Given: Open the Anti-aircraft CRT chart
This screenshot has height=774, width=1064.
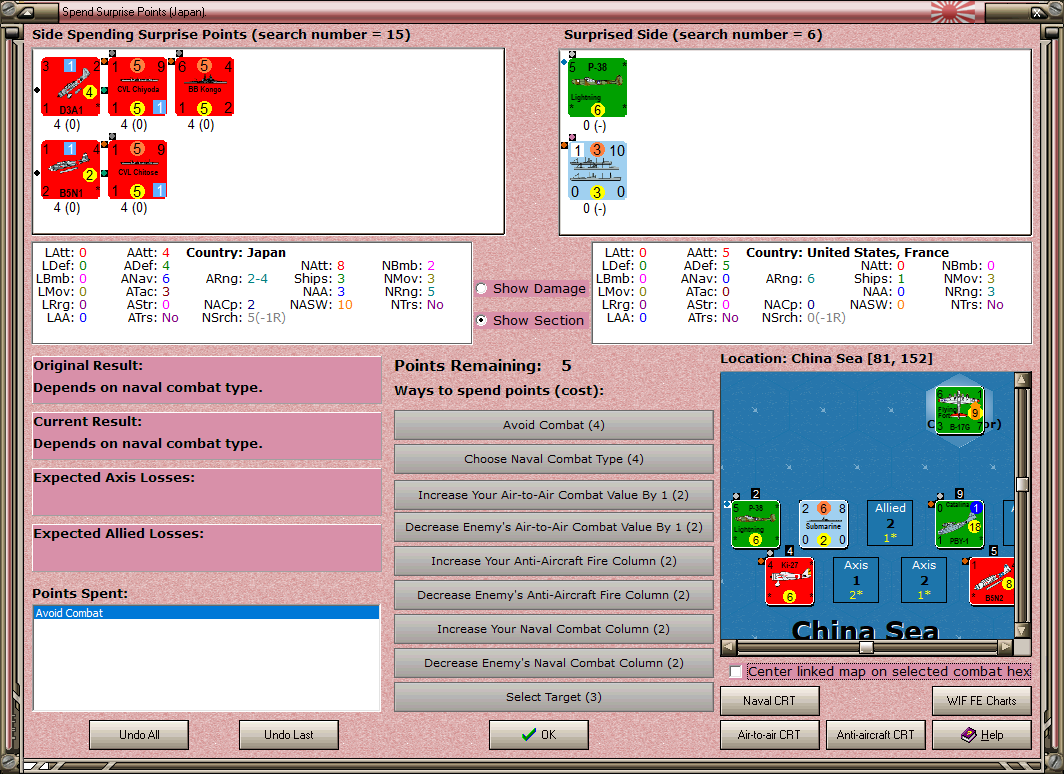Looking at the screenshot, I should [x=875, y=735].
